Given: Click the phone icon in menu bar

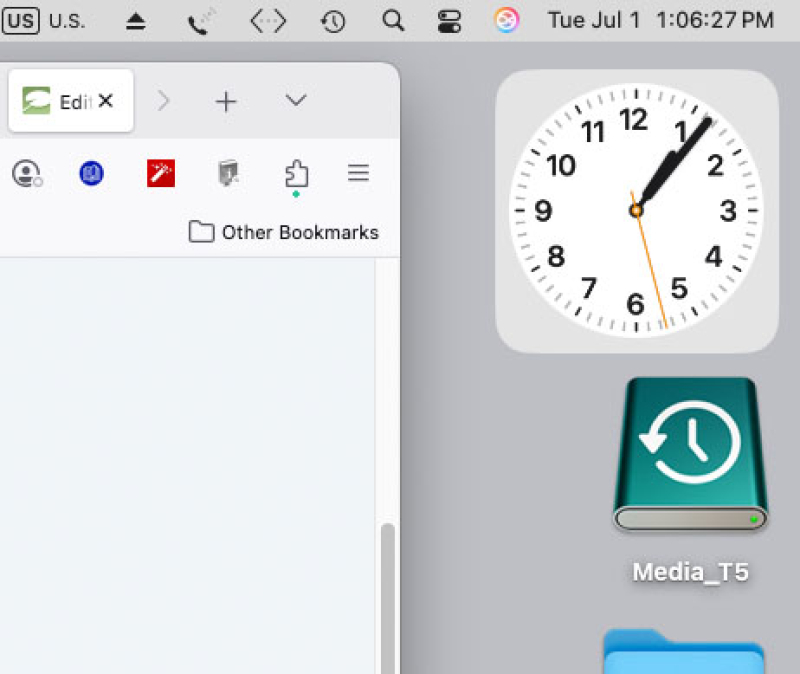Looking at the screenshot, I should 202,21.
